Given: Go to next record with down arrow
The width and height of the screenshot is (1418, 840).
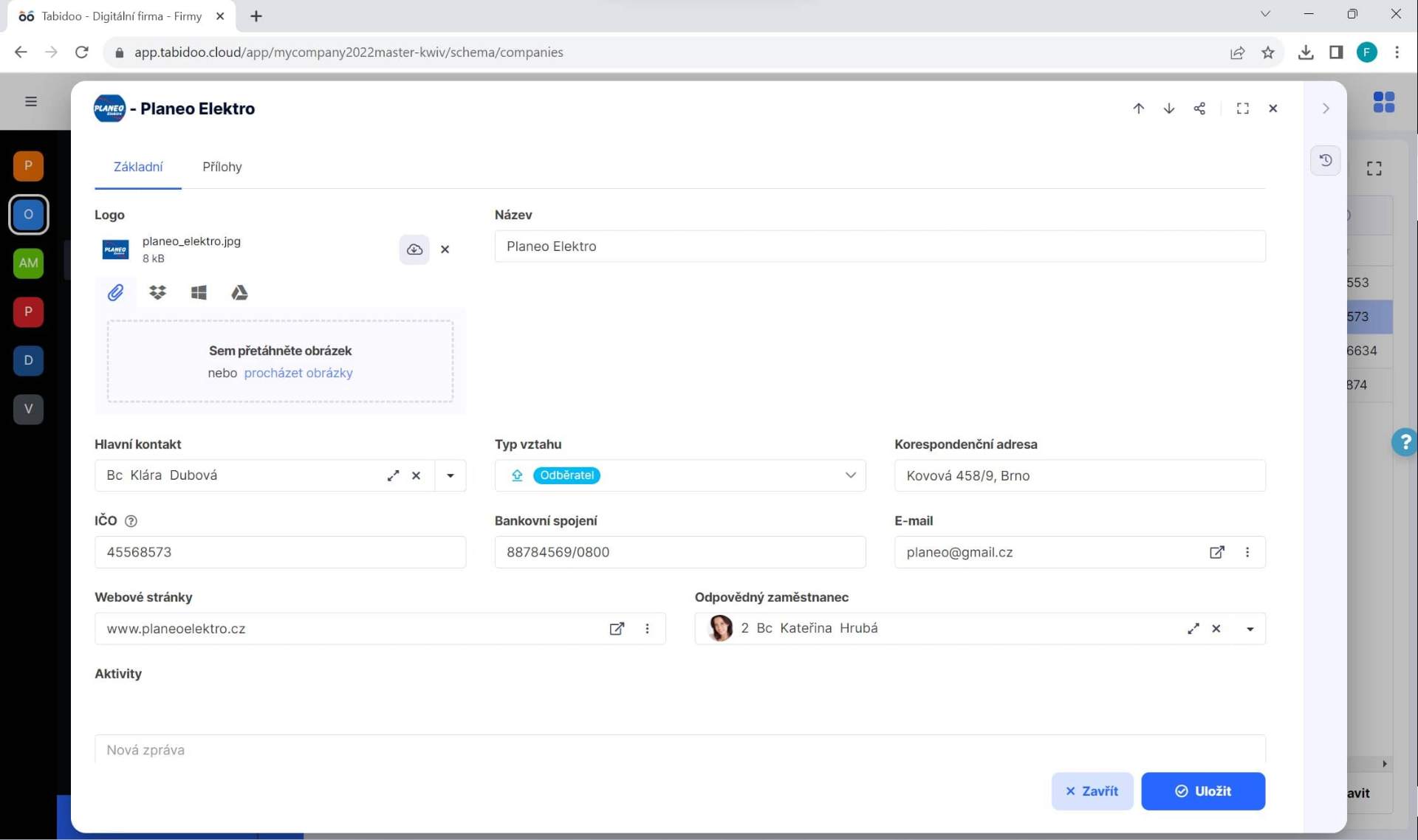Looking at the screenshot, I should pos(1168,108).
